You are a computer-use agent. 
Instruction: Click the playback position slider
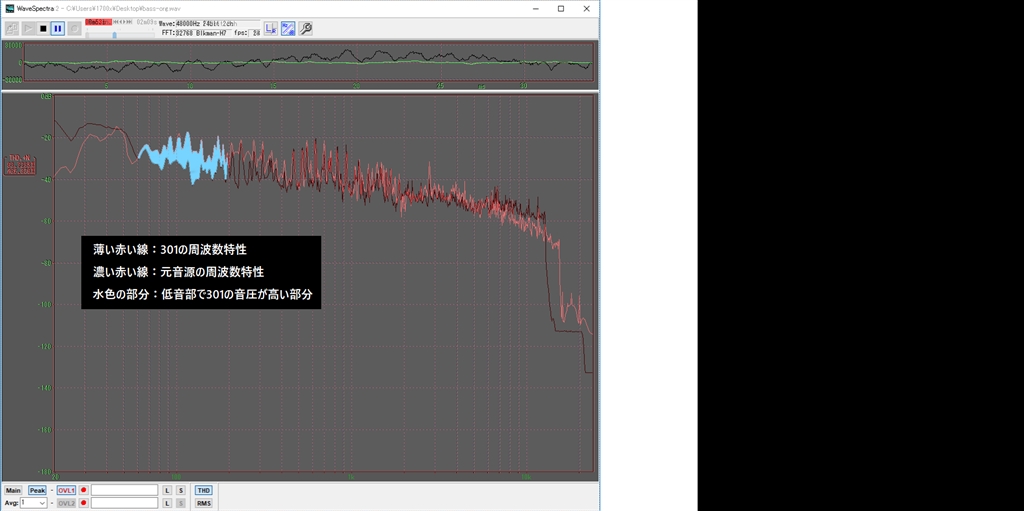114,35
